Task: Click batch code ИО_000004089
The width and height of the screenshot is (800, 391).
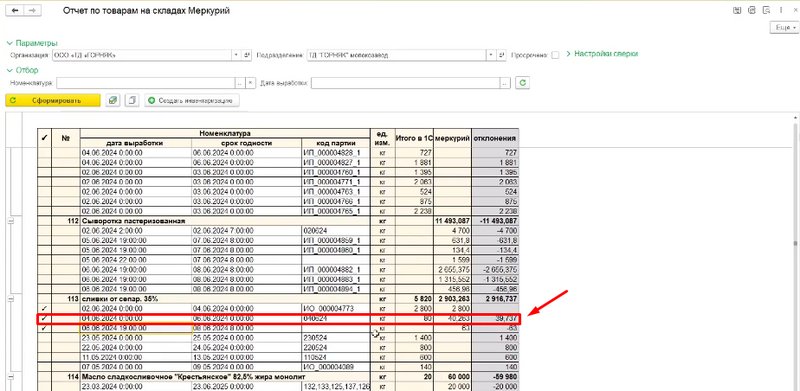Action: (x=328, y=367)
